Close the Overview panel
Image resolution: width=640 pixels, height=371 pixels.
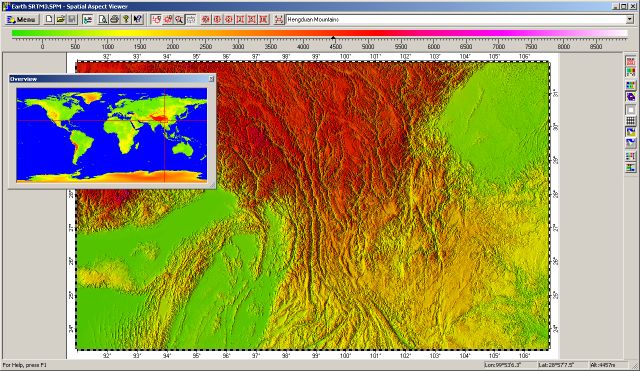point(211,79)
